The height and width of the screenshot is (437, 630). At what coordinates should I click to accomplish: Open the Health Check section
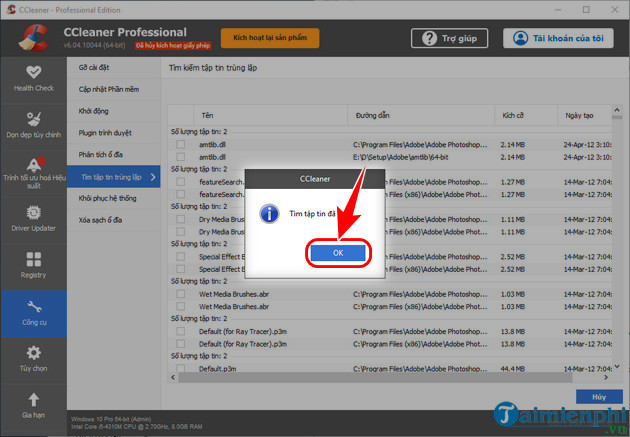tap(34, 79)
